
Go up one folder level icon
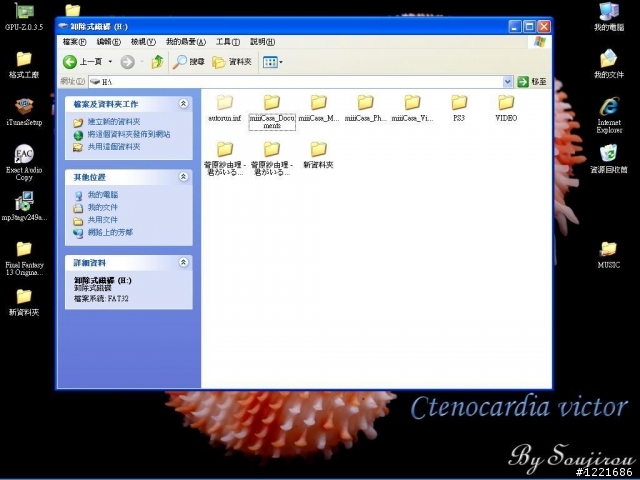pos(157,62)
